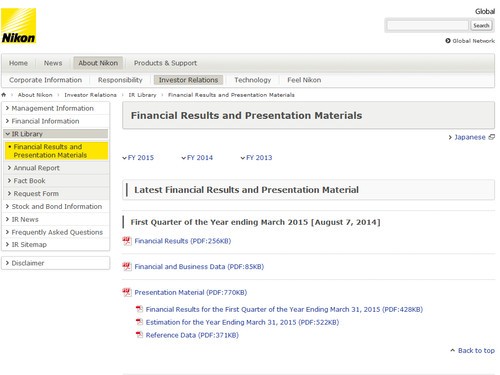Open Reference Data (PDF:371KB) link
Viewport: 500px width, 375px height.
tap(192, 335)
